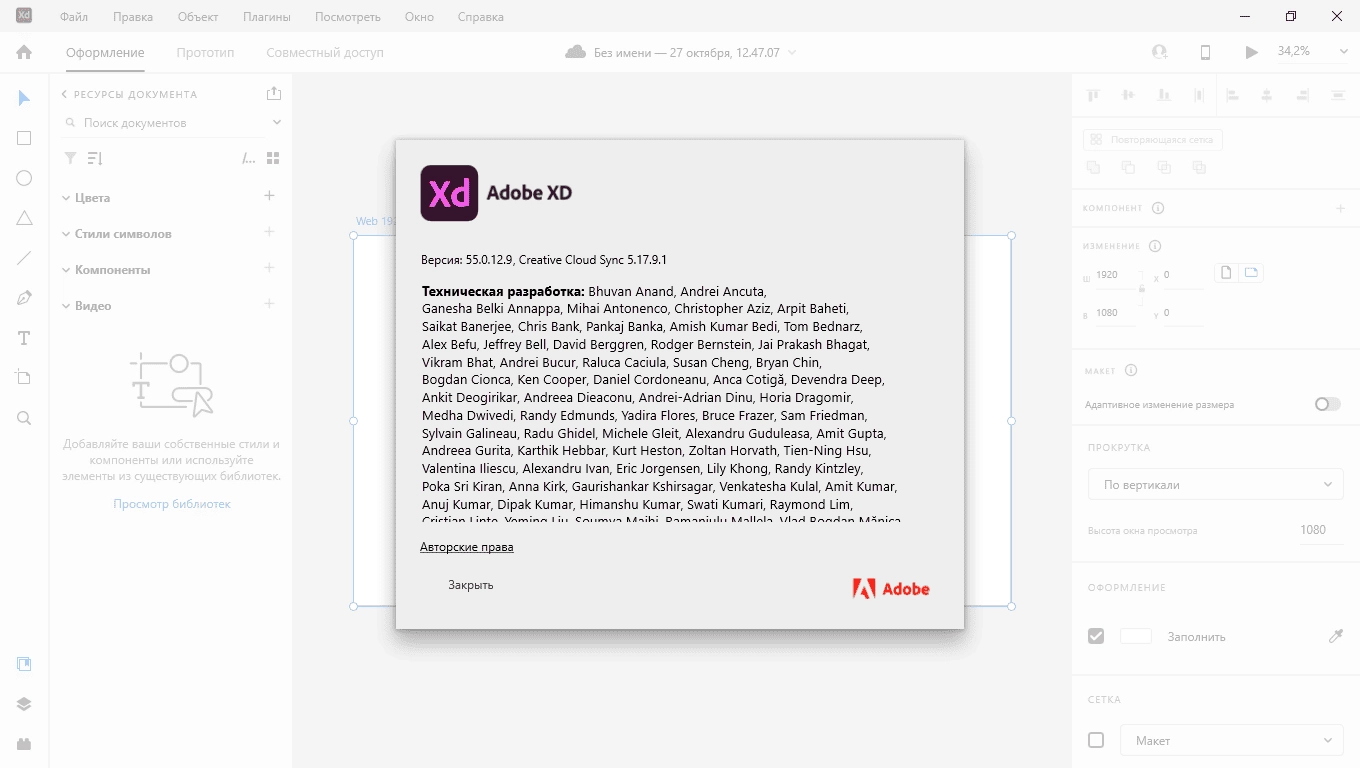Enable the grid checkbox
The height and width of the screenshot is (768, 1360).
(1096, 740)
